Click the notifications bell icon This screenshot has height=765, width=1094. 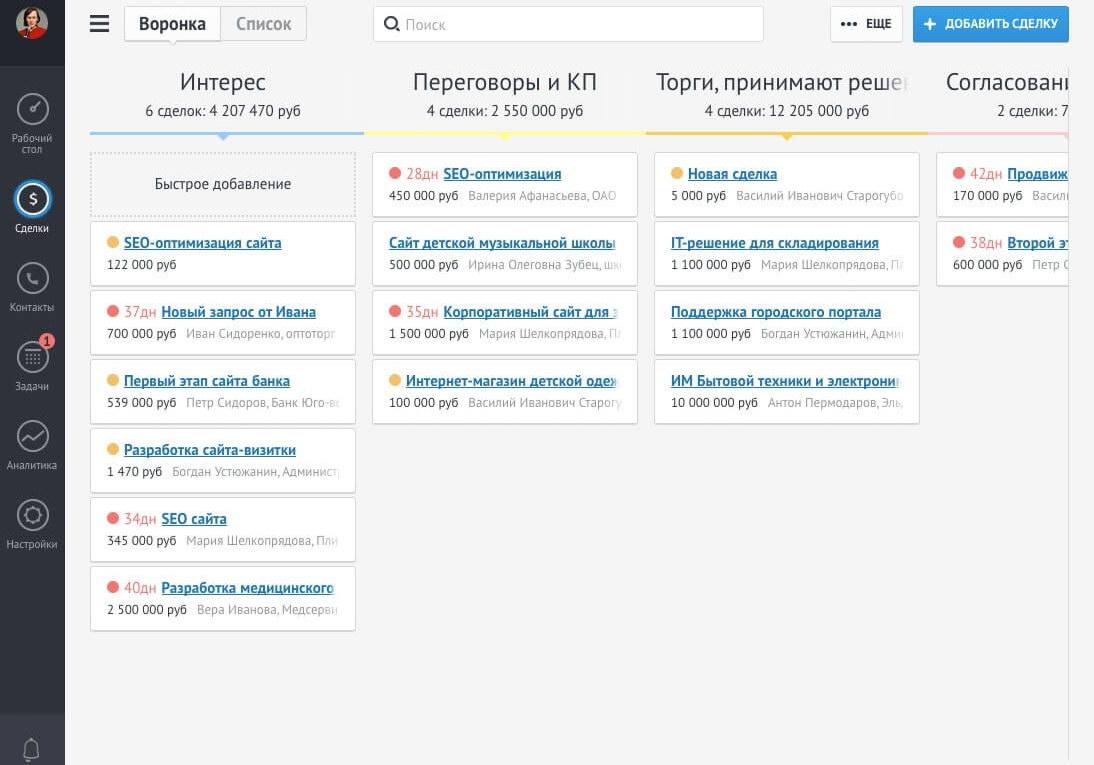[31, 749]
